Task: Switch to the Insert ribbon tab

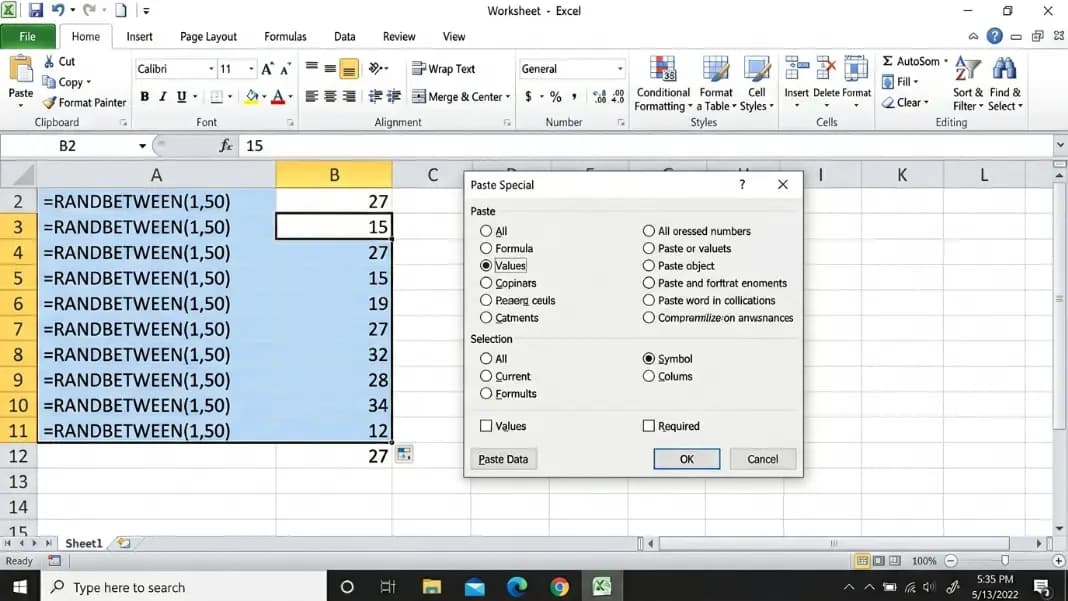Action: [x=139, y=37]
